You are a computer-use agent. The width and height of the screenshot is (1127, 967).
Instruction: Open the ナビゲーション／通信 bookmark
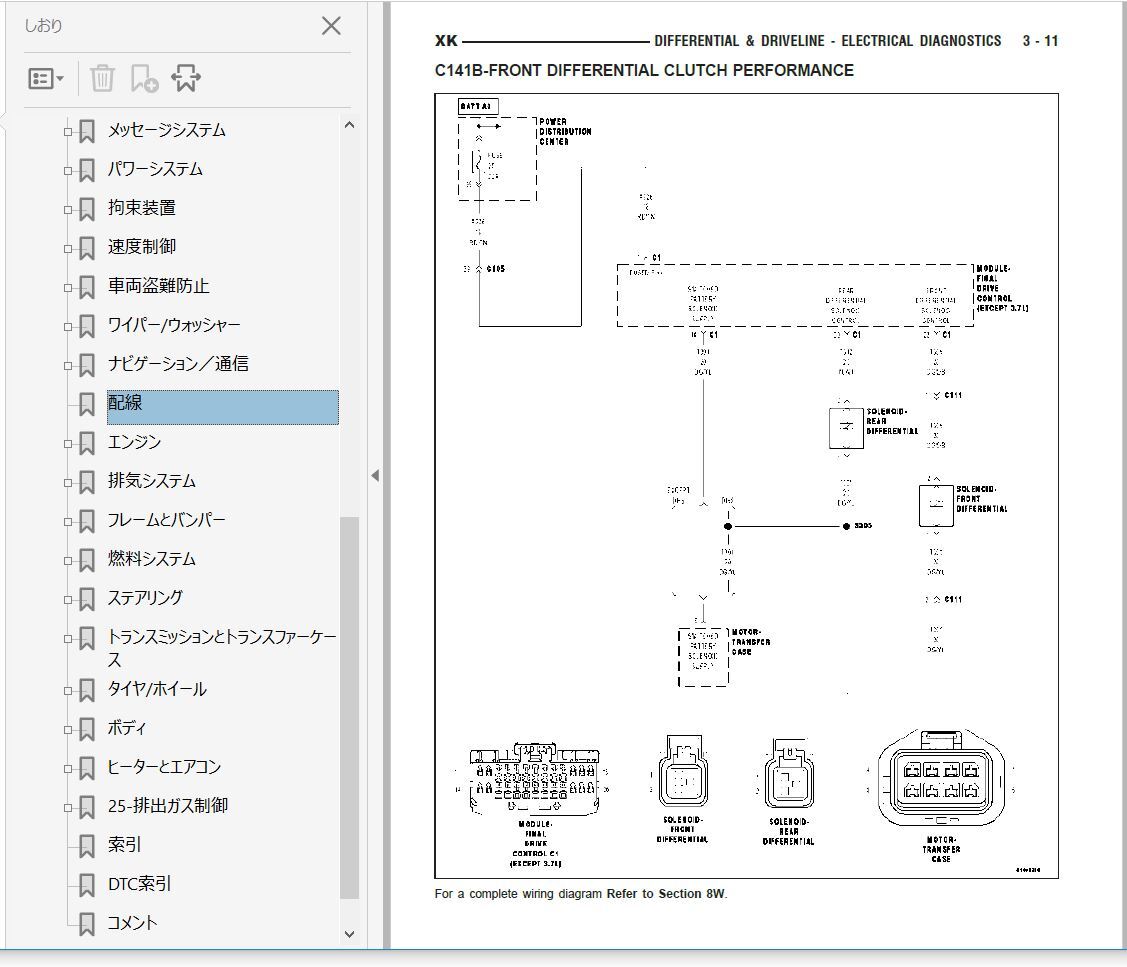tap(178, 364)
